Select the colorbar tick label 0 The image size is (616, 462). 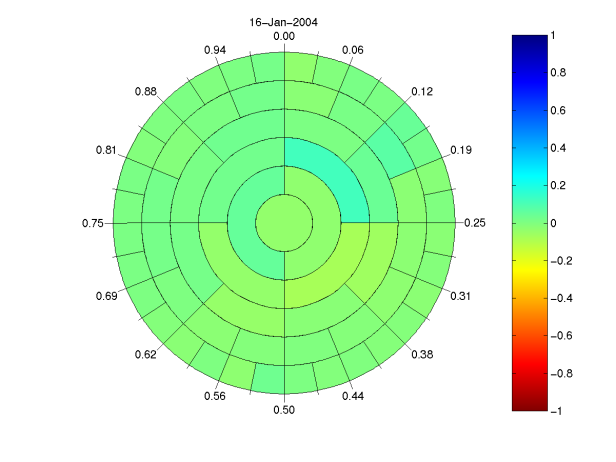(x=554, y=224)
